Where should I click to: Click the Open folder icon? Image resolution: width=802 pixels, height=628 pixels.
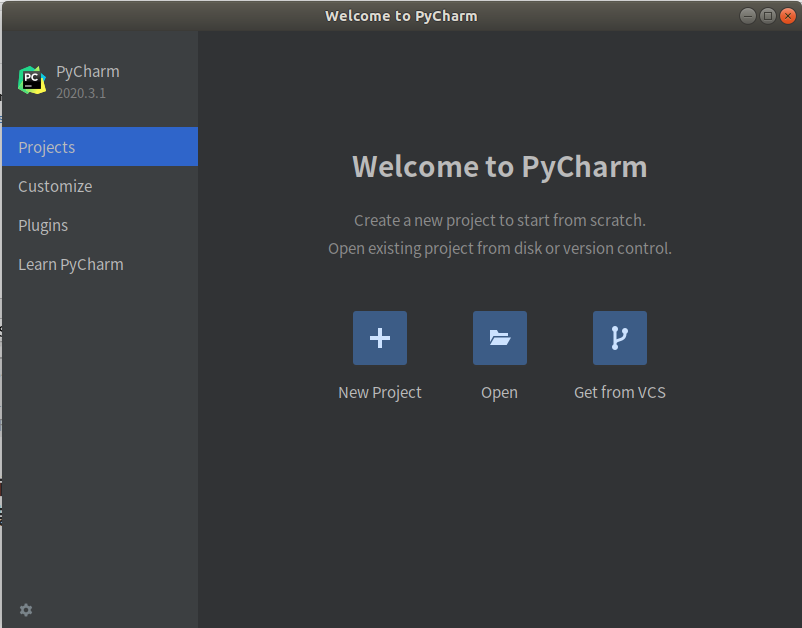pos(500,338)
